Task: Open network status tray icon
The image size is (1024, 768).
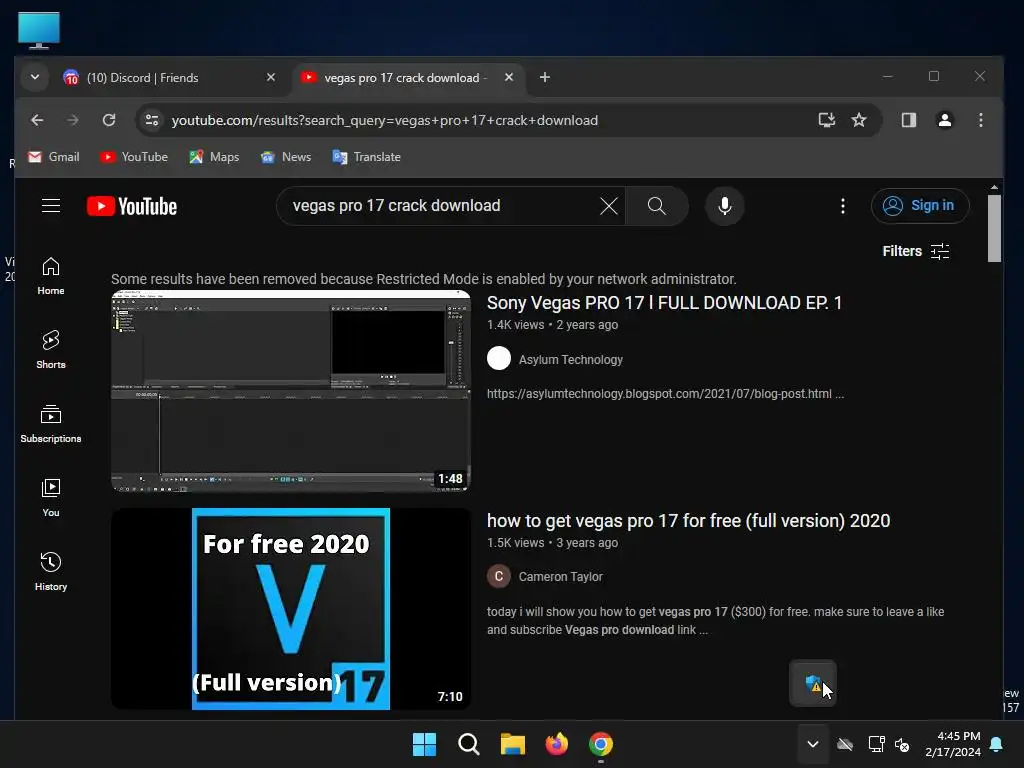Action: tap(876, 744)
